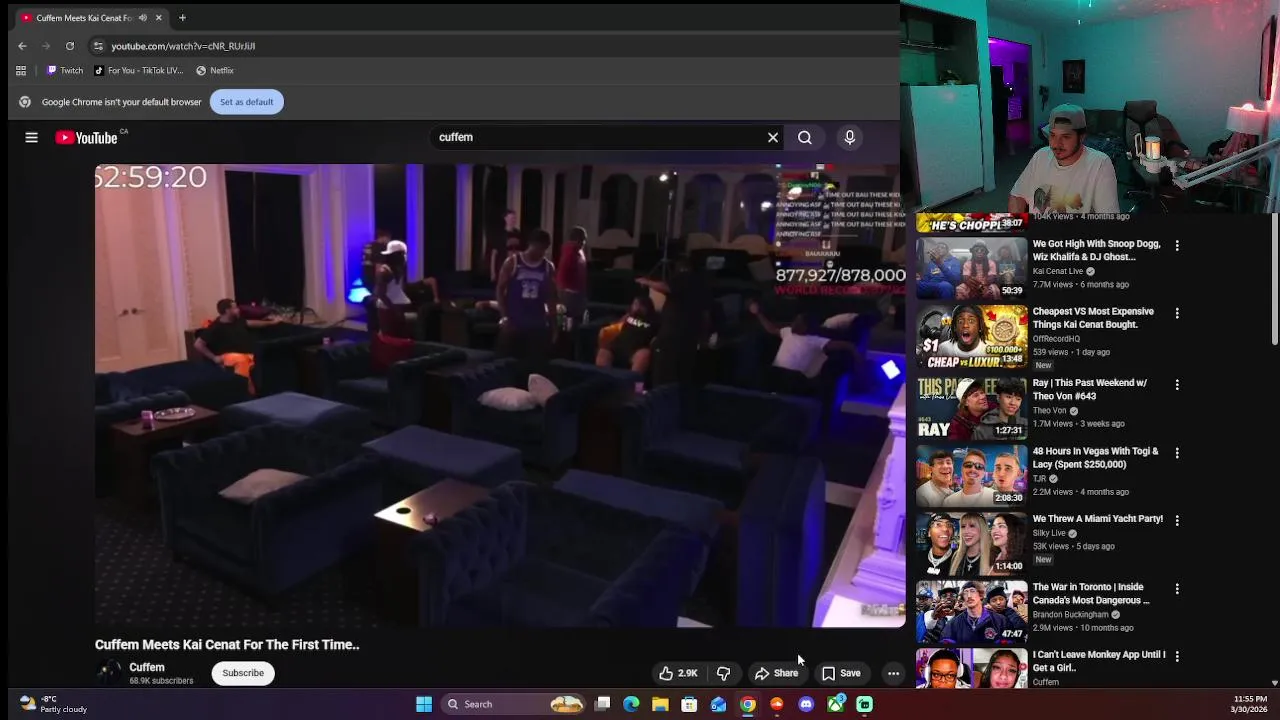Open the Kai Cenat Live channel name
The height and width of the screenshot is (720, 1280).
click(1058, 271)
